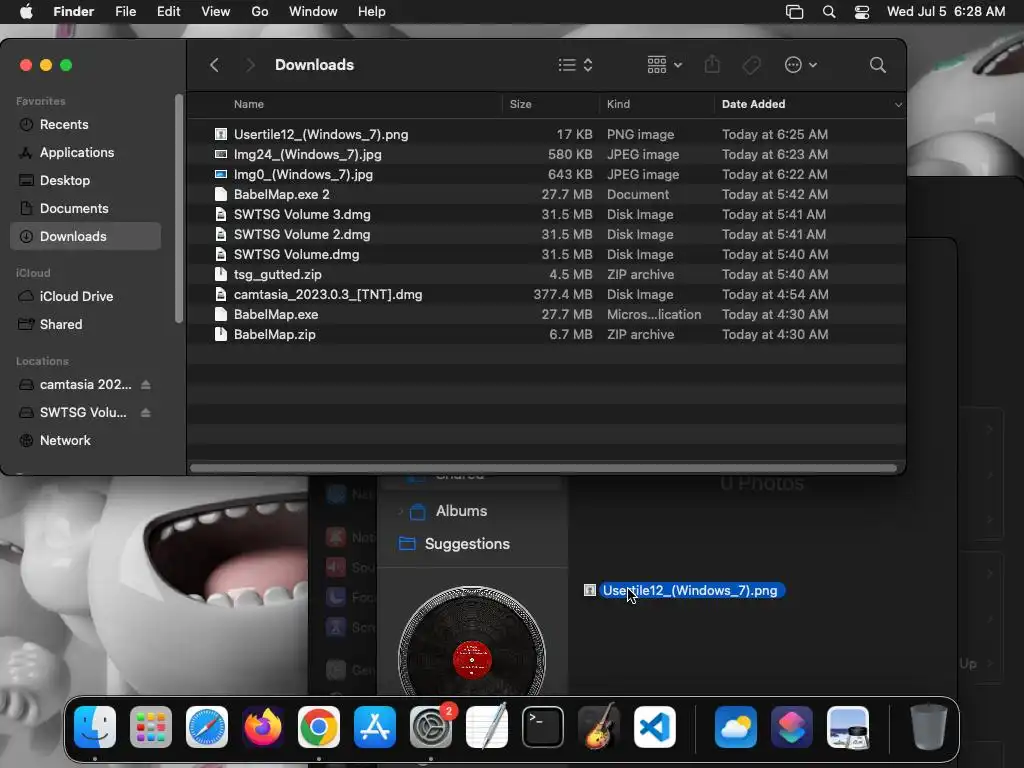Screen dimensions: 1024x768
Task: Sort by the Size column header
Action: point(520,104)
